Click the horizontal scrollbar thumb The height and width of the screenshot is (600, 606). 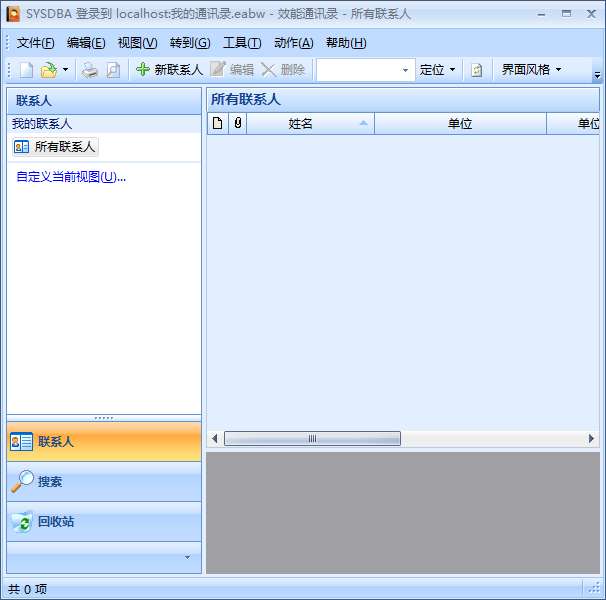pos(312,439)
